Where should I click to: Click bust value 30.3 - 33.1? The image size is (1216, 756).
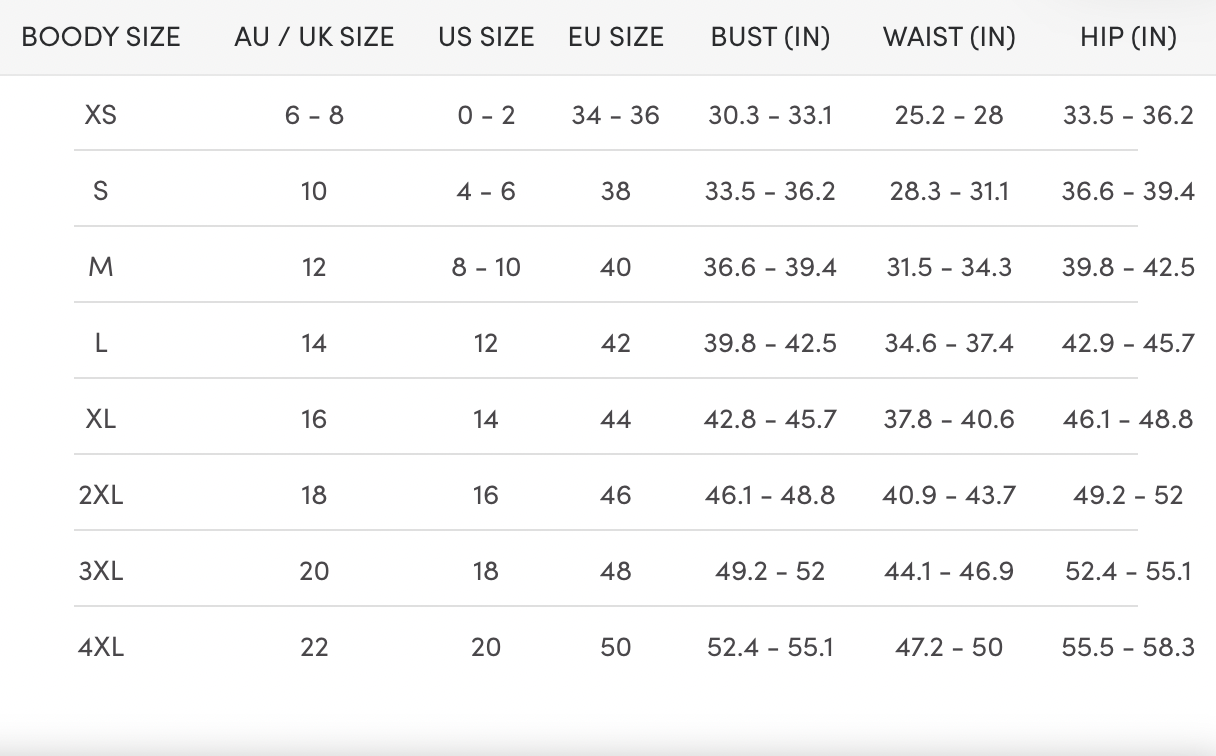[x=770, y=115]
